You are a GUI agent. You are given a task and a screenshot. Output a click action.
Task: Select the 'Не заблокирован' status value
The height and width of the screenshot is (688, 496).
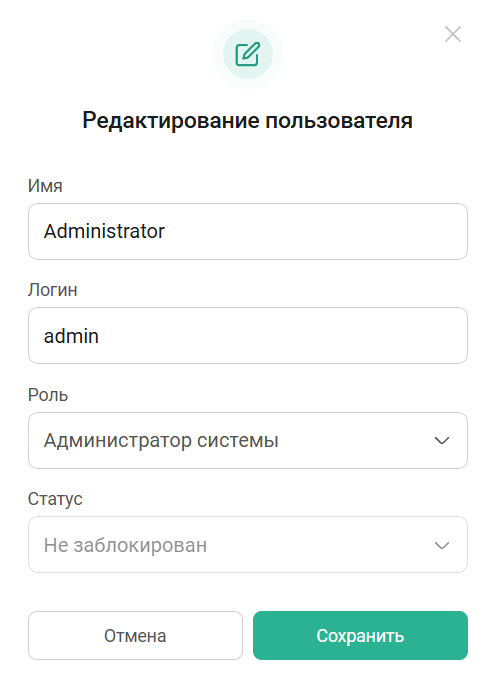pos(125,545)
